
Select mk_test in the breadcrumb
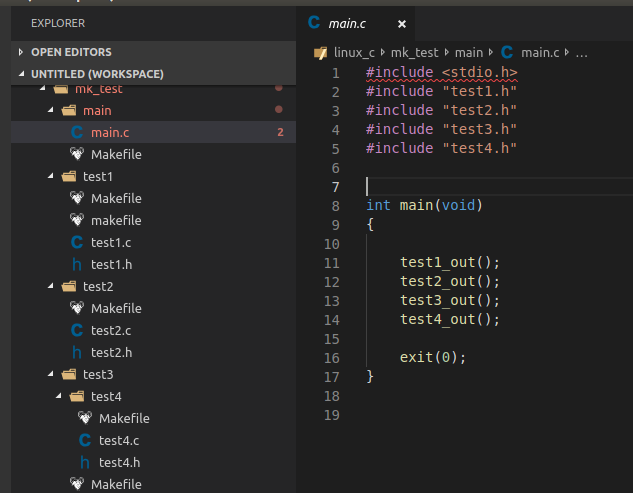pos(414,53)
